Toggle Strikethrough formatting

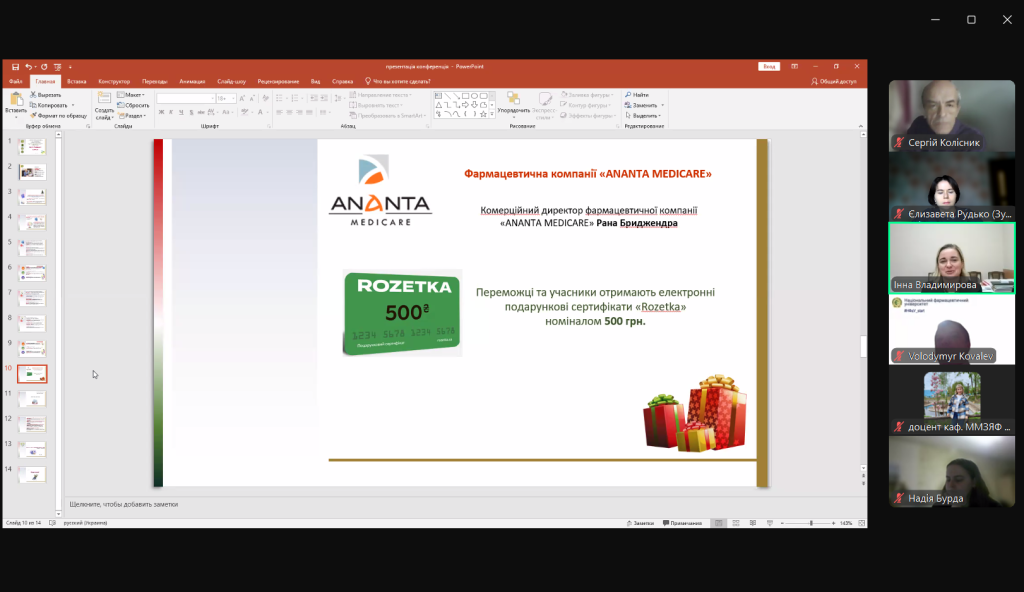coord(201,112)
